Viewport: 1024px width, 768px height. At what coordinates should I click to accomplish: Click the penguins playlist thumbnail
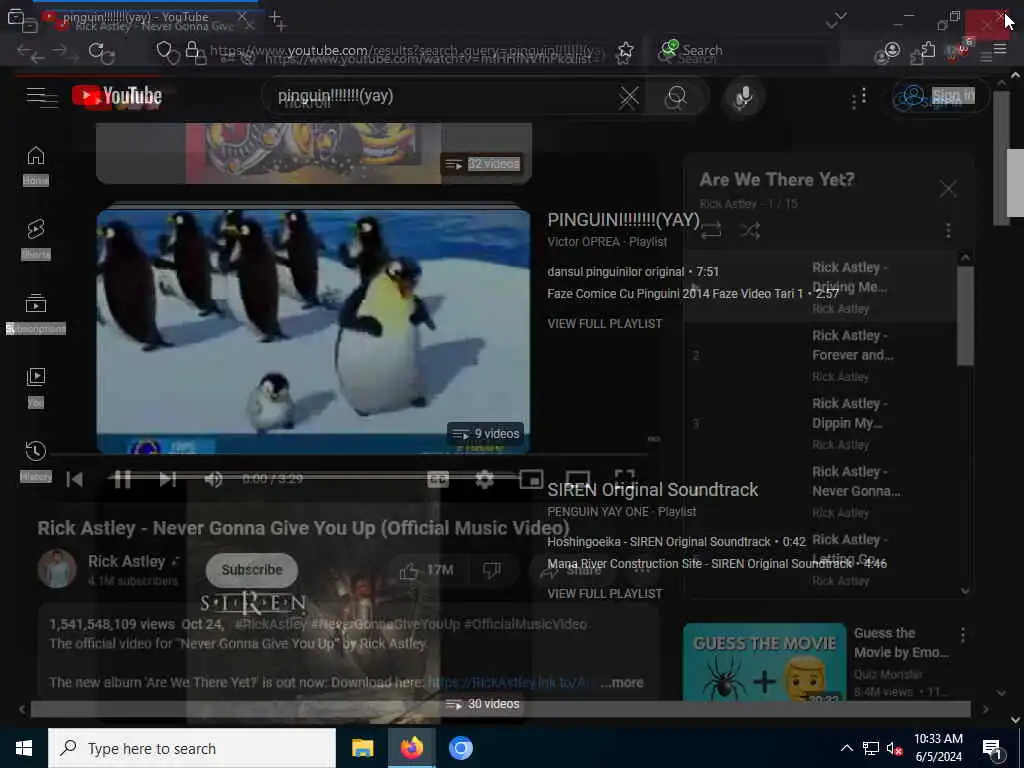click(x=313, y=331)
